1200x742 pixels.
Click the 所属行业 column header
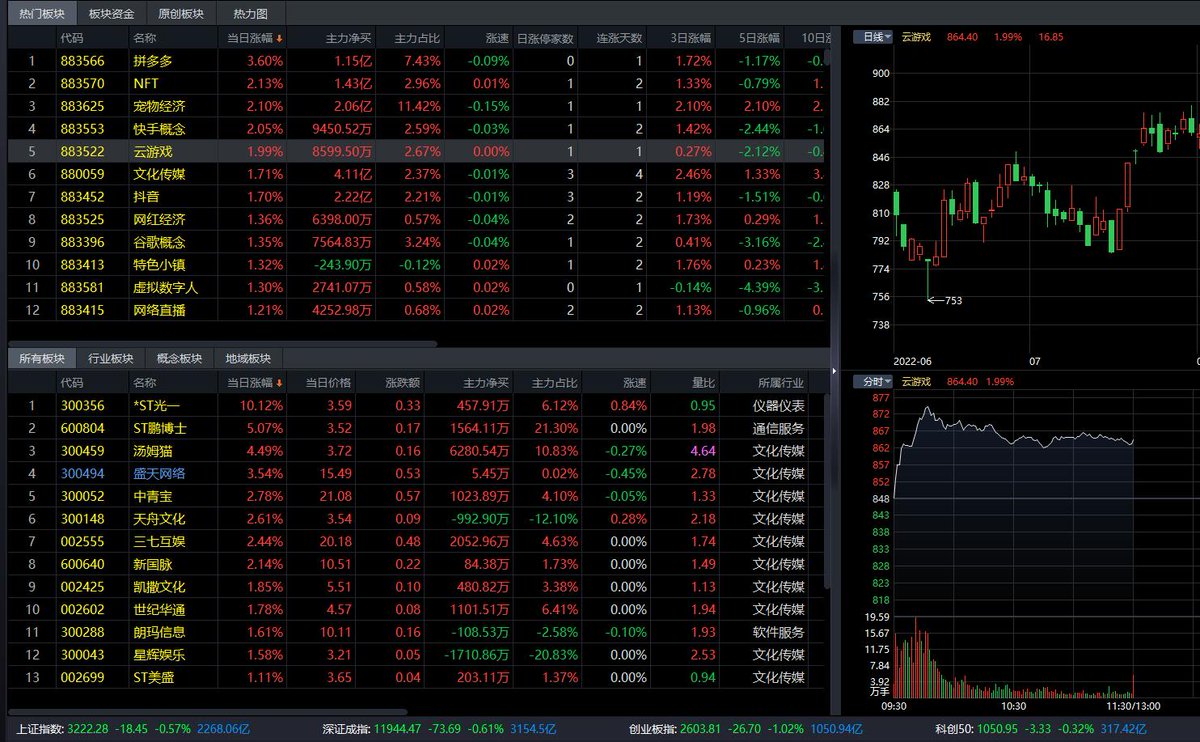click(x=780, y=383)
